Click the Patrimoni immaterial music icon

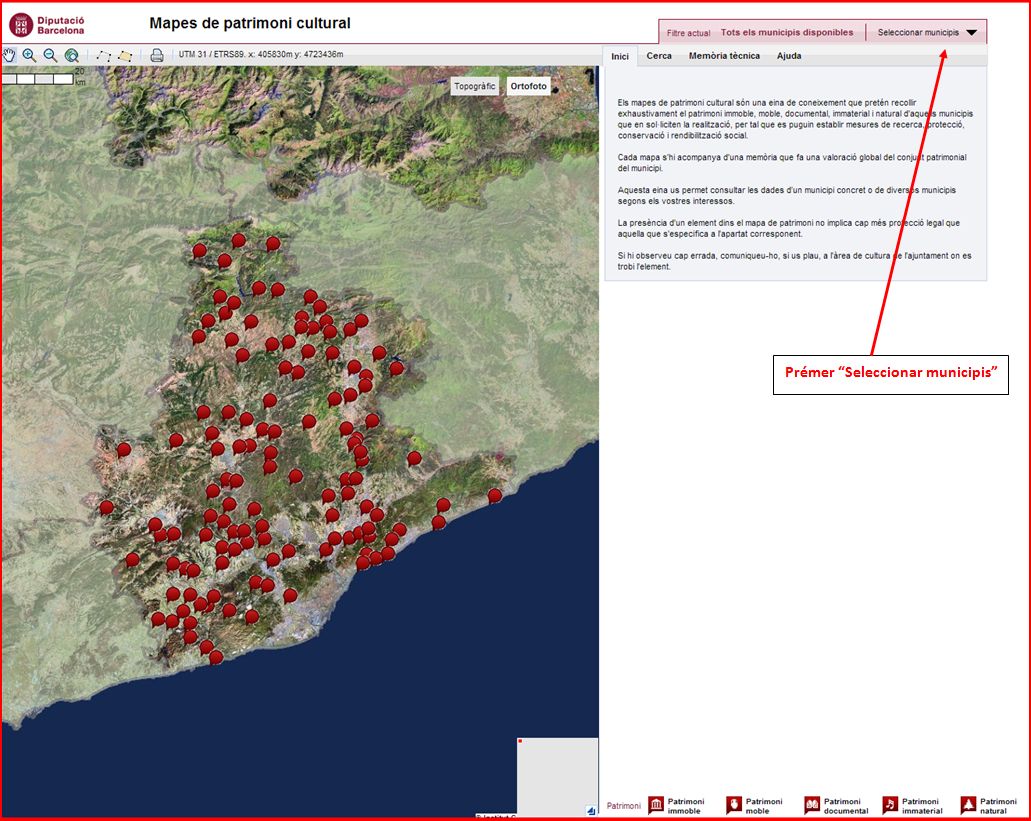point(890,805)
